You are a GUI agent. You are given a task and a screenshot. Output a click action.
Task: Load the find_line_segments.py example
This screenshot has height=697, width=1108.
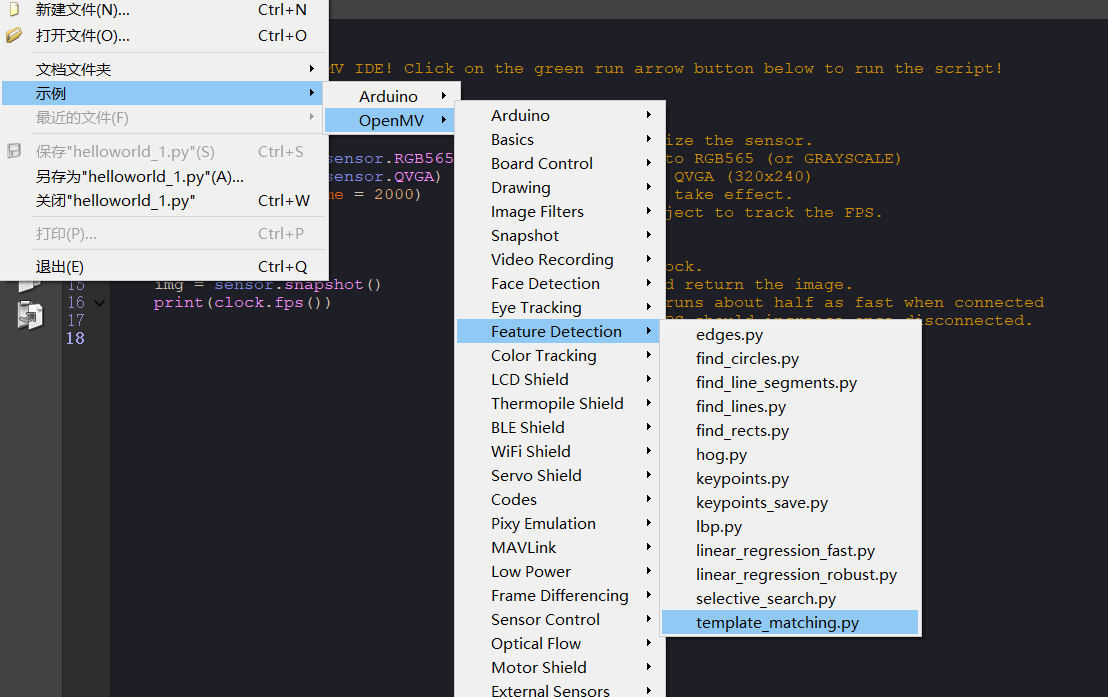pyautogui.click(x=790, y=383)
